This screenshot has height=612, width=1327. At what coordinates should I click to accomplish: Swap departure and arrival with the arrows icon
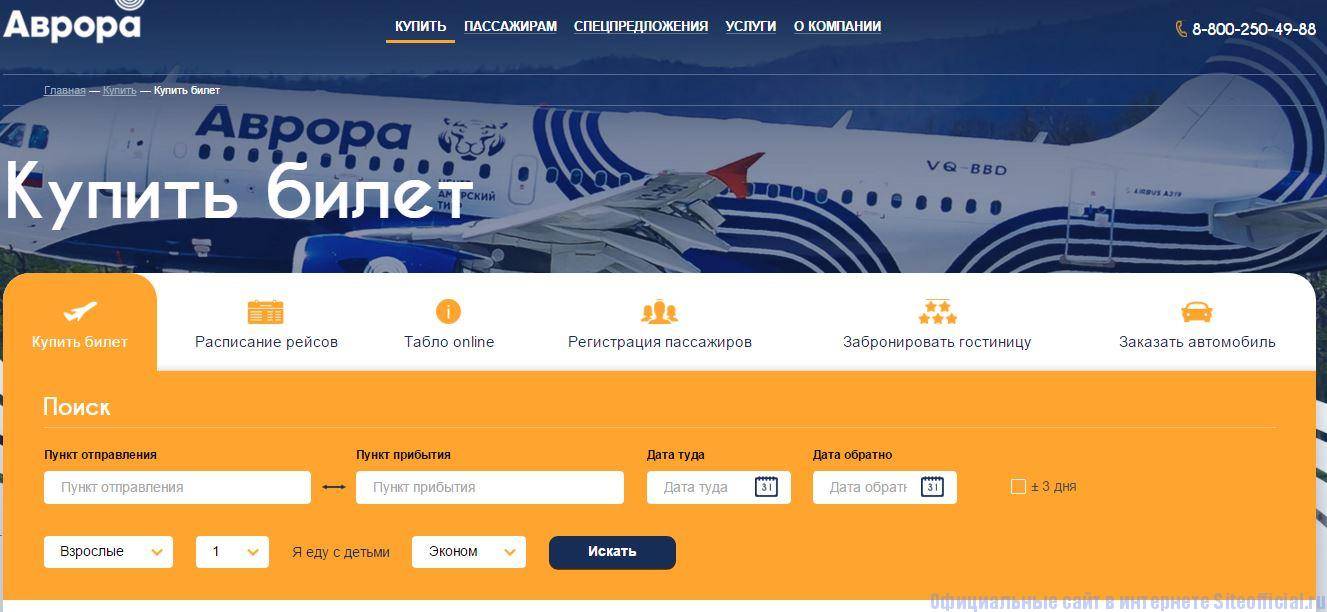tap(334, 487)
